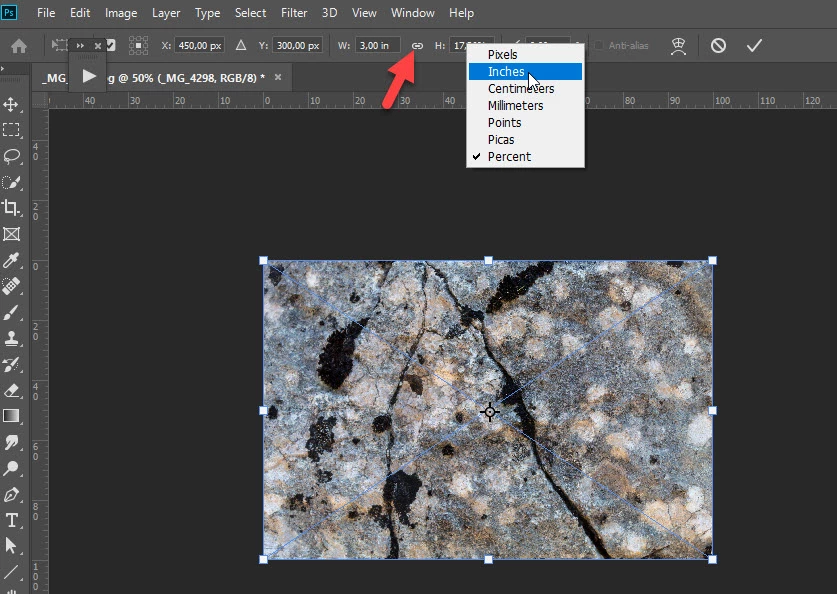Toggle the reference point checkbox
Viewport: 837px width, 594px height.
[x=110, y=45]
